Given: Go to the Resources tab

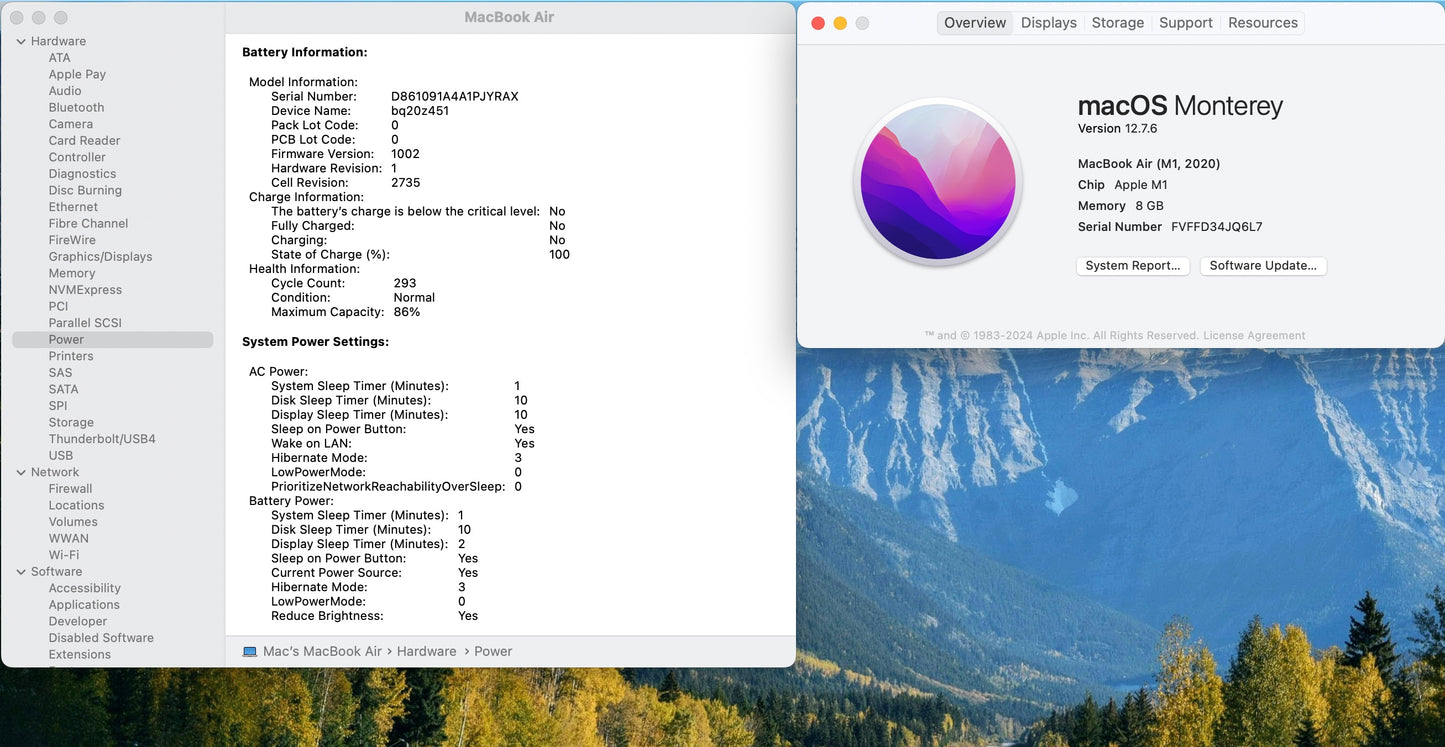Looking at the screenshot, I should click(1262, 23).
